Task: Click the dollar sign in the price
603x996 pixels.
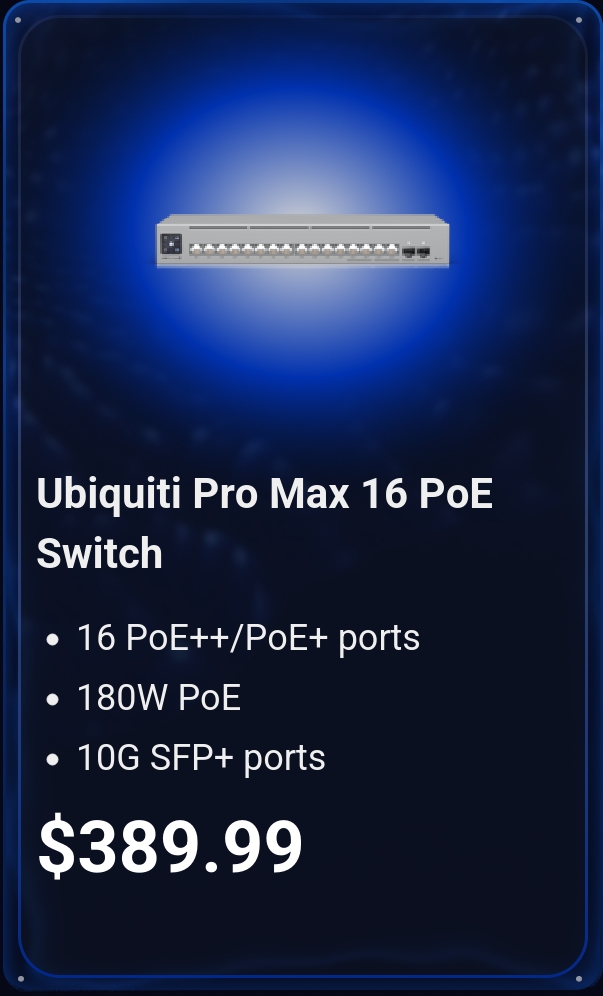Action: (x=57, y=846)
